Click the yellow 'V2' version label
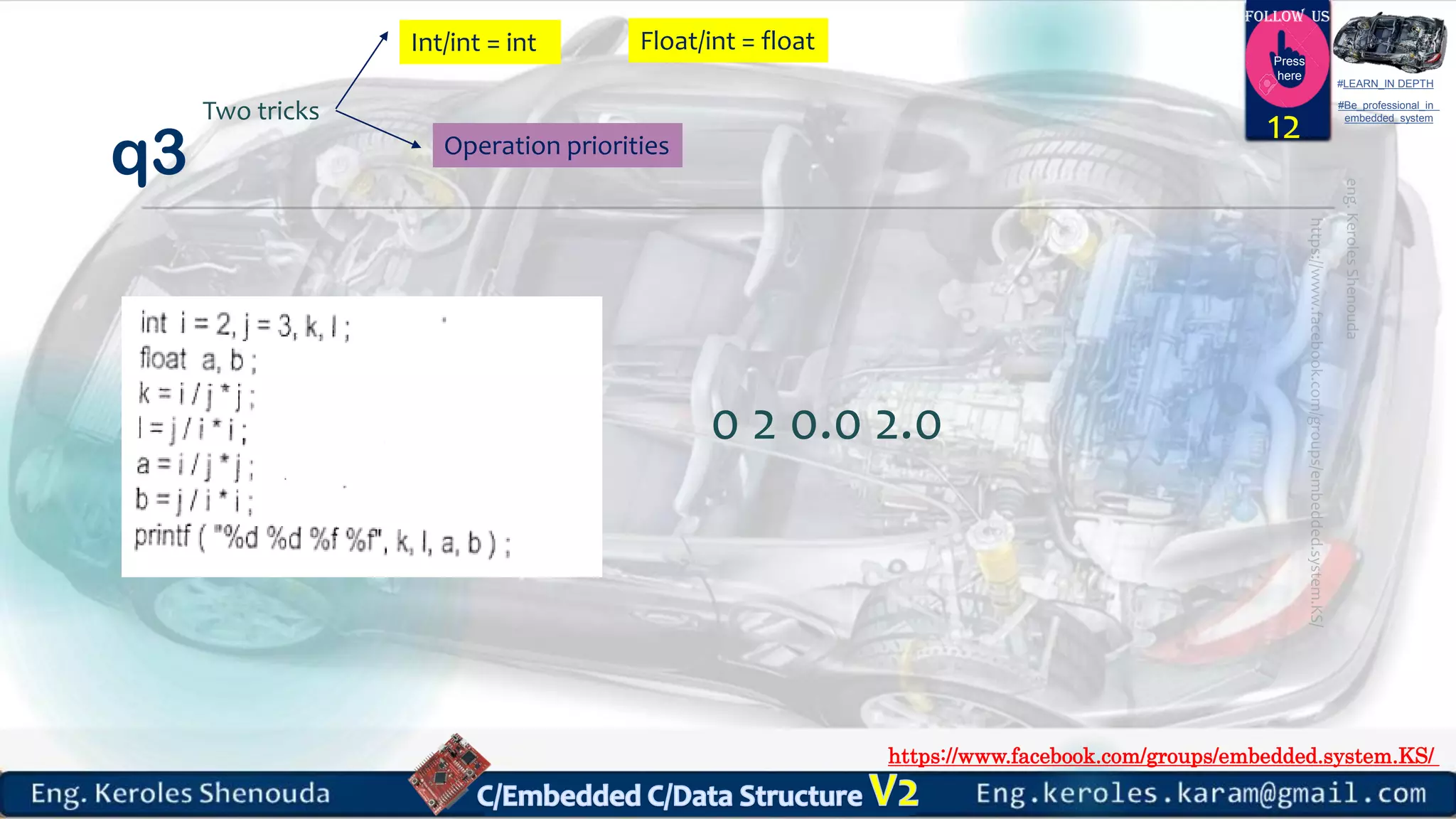This screenshot has width=1456, height=819. [x=894, y=791]
